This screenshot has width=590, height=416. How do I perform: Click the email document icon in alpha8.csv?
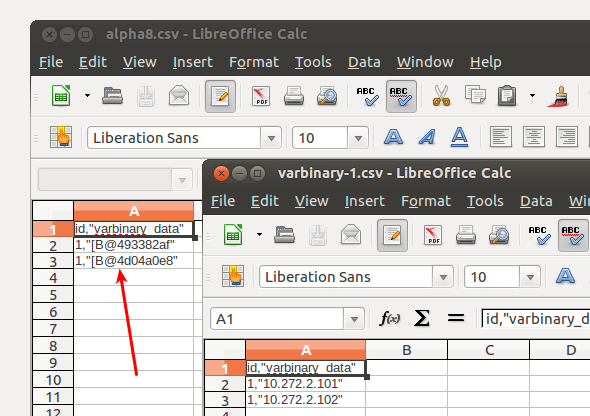tap(179, 96)
